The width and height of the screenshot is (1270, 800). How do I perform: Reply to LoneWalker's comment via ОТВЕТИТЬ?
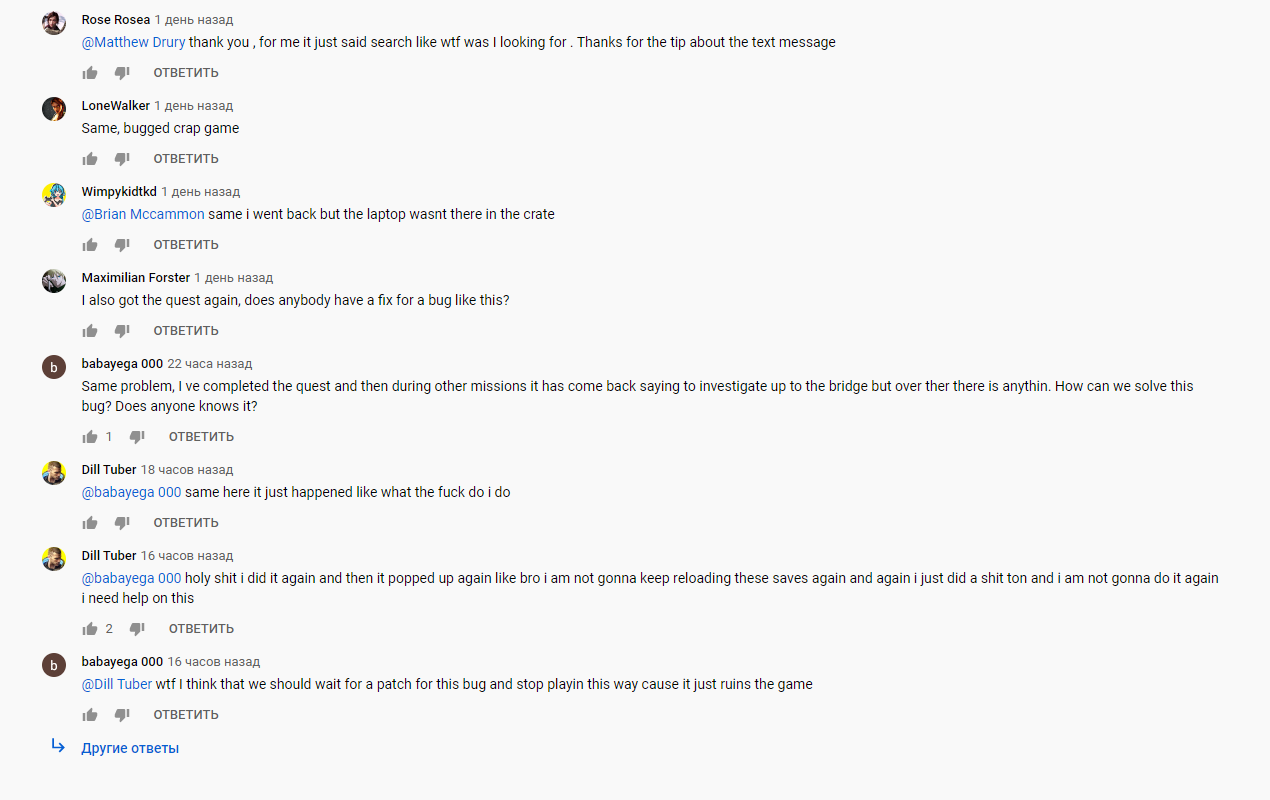point(186,159)
